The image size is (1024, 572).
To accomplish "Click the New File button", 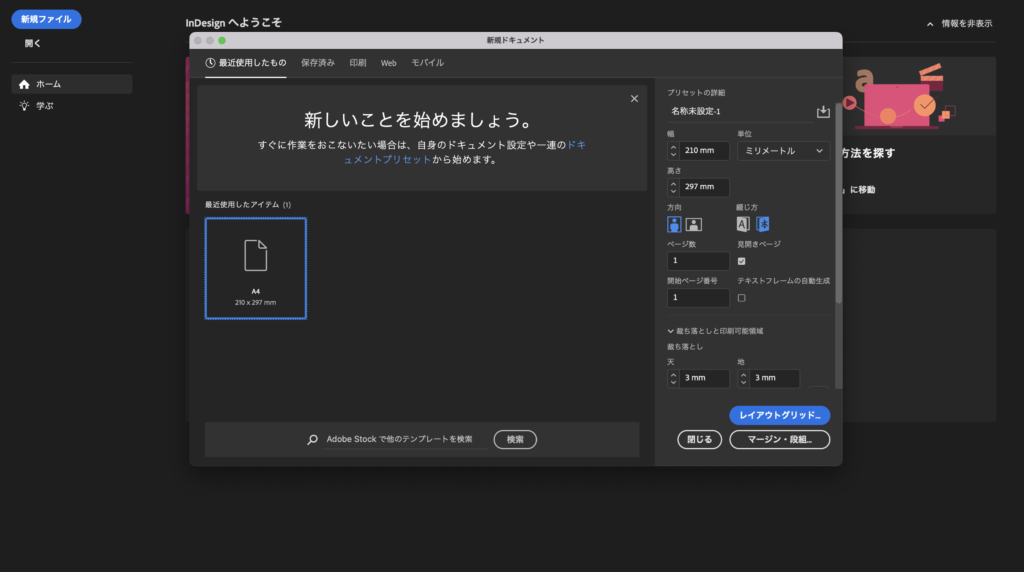I will coord(46,20).
